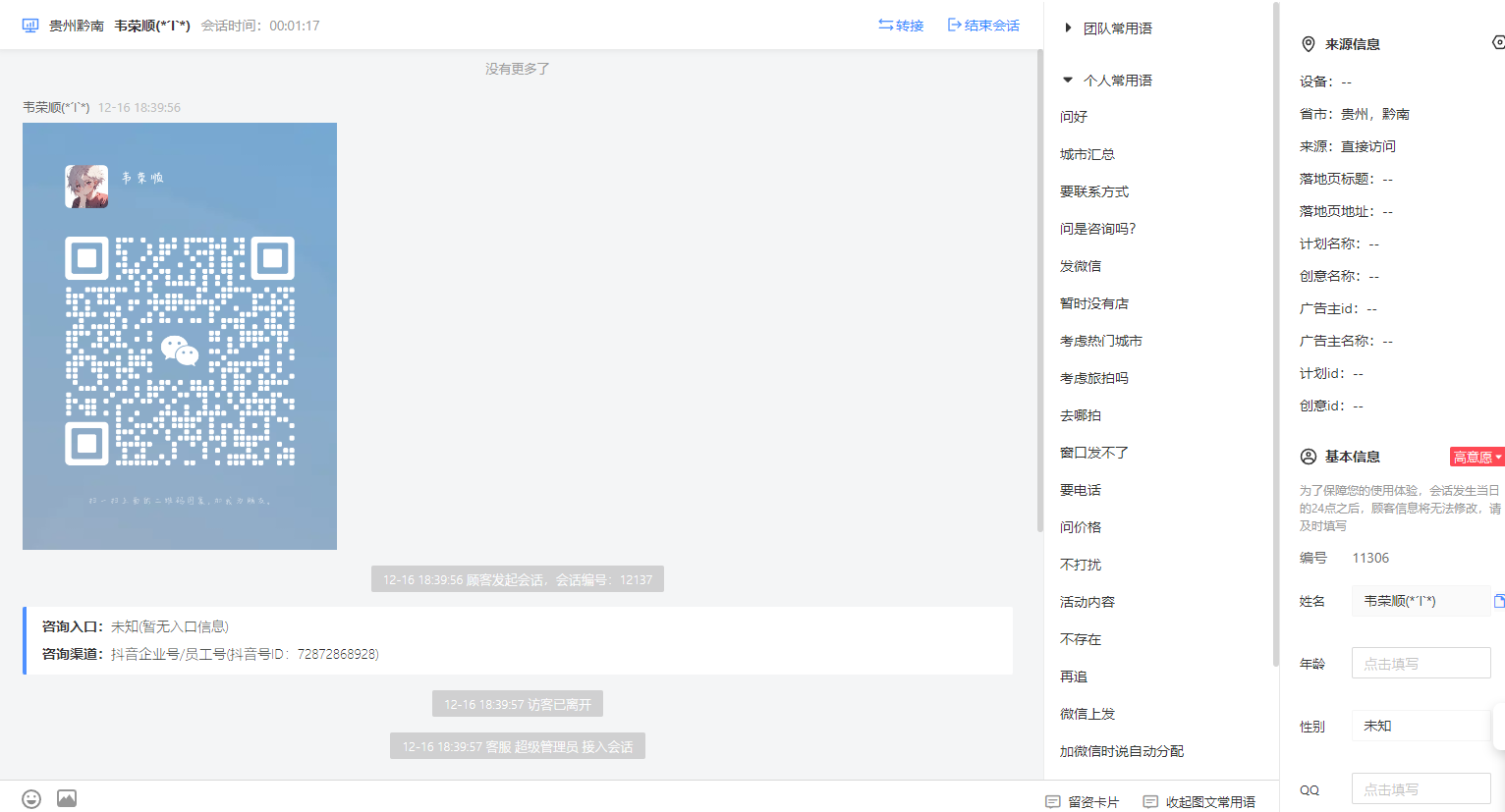
Task: Click the chat area vertical scrollbar
Action: [1039, 291]
